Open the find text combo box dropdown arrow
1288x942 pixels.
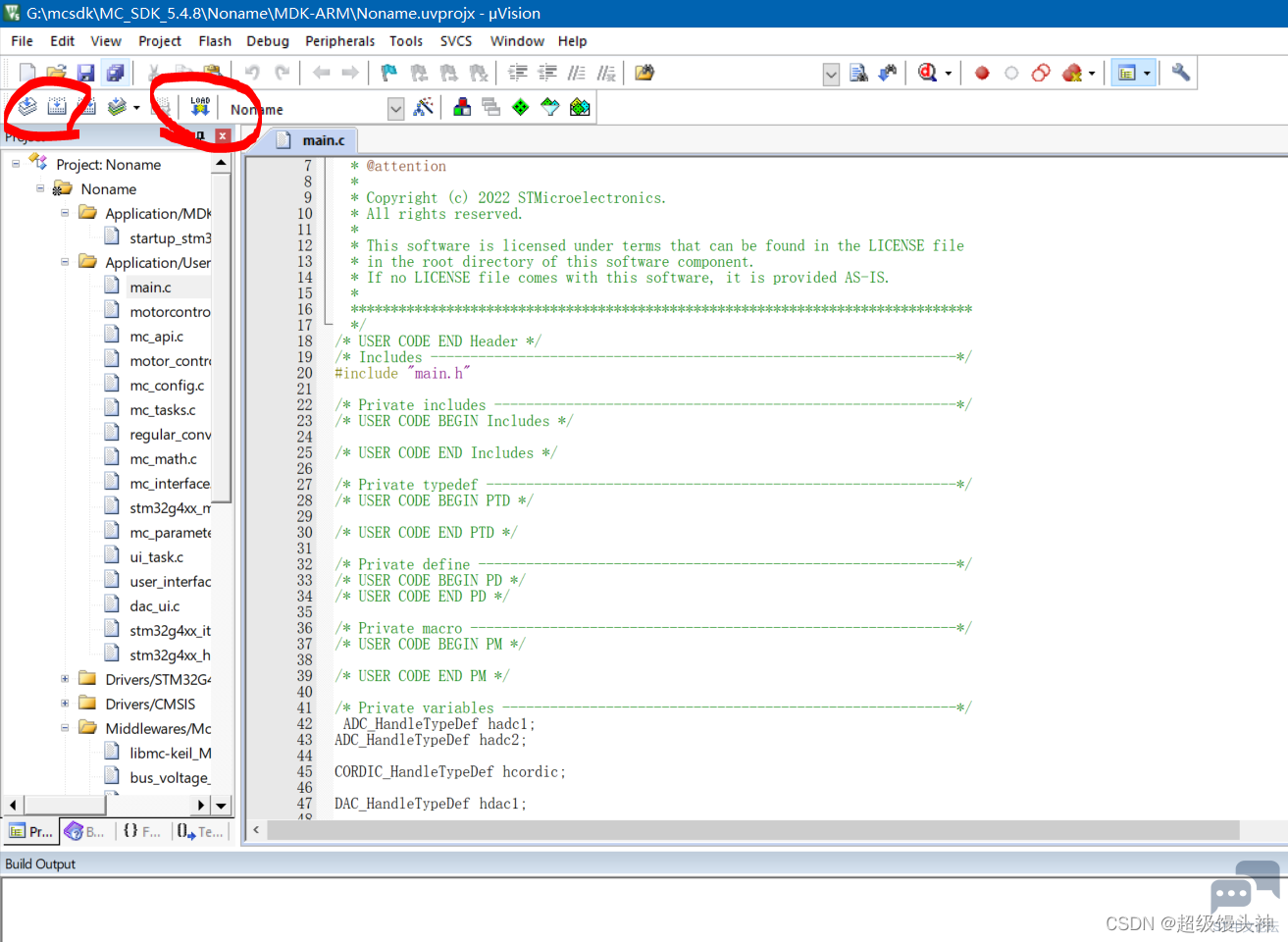pyautogui.click(x=831, y=75)
